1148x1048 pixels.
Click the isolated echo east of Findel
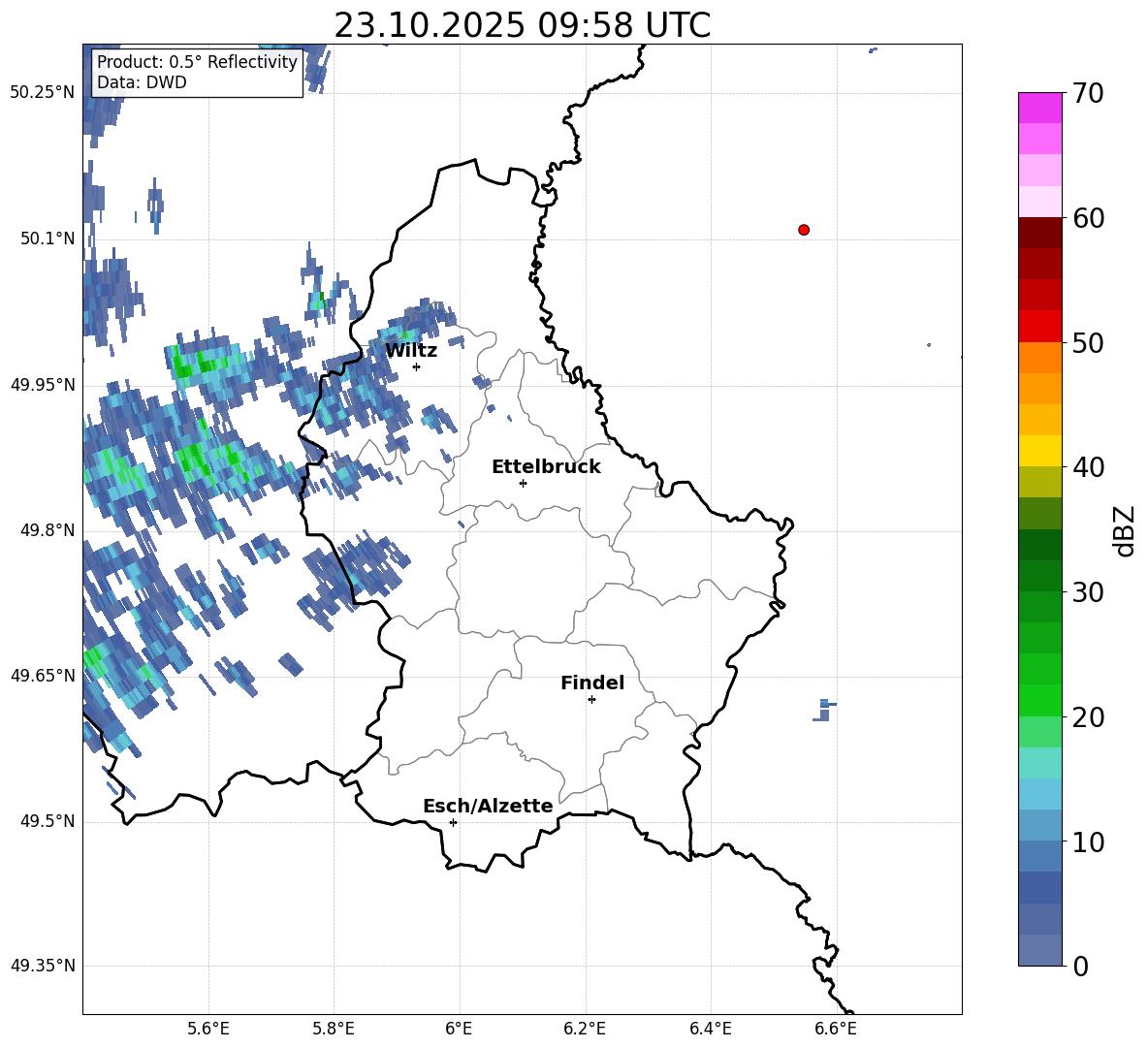pos(823,711)
